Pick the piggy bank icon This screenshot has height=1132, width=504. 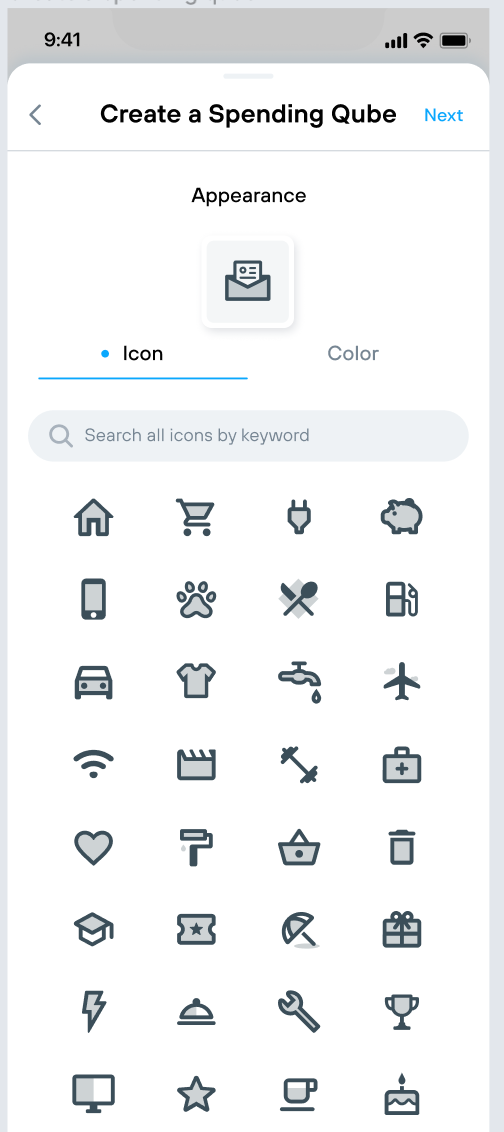click(x=401, y=517)
